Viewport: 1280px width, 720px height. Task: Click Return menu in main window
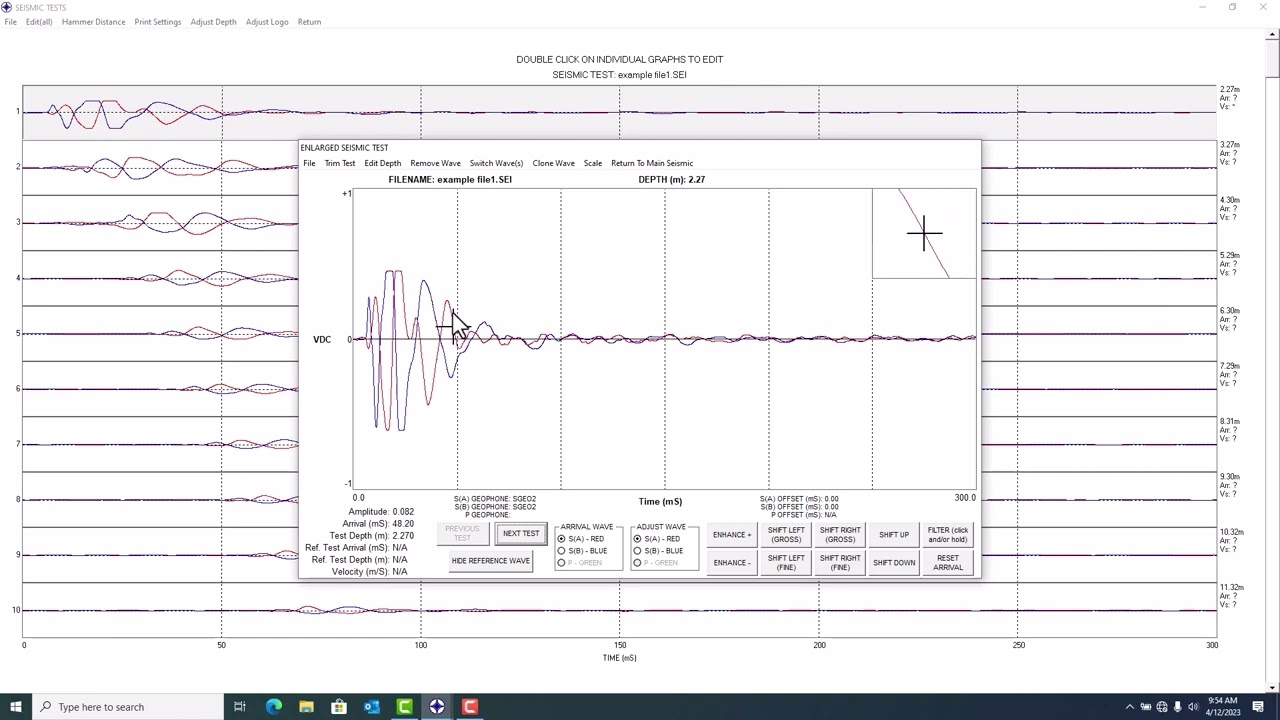(309, 22)
